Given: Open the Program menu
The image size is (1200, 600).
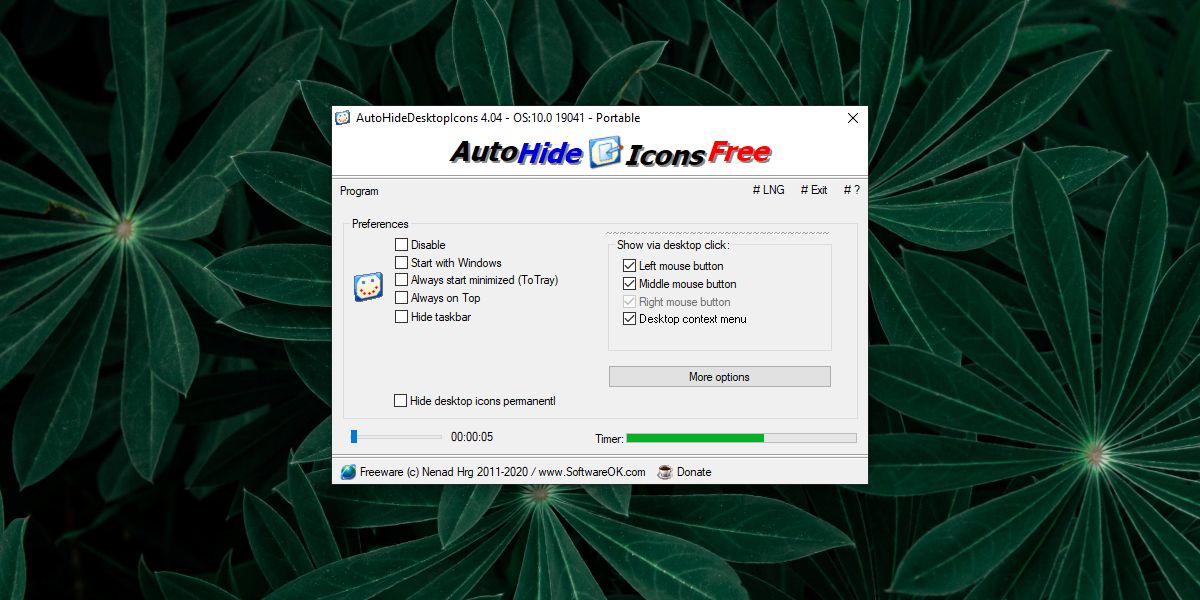Looking at the screenshot, I should click(358, 190).
